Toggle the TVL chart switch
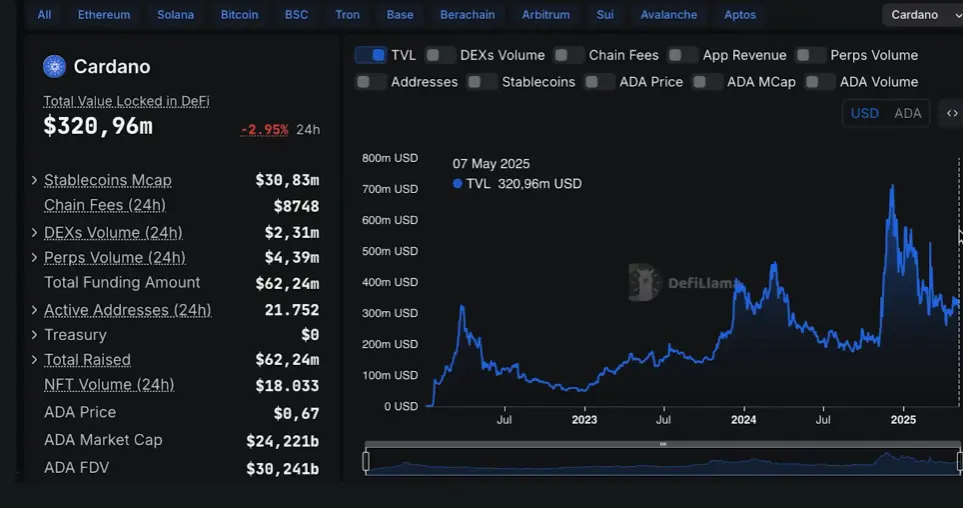Image resolution: width=963 pixels, height=508 pixels. pos(370,55)
